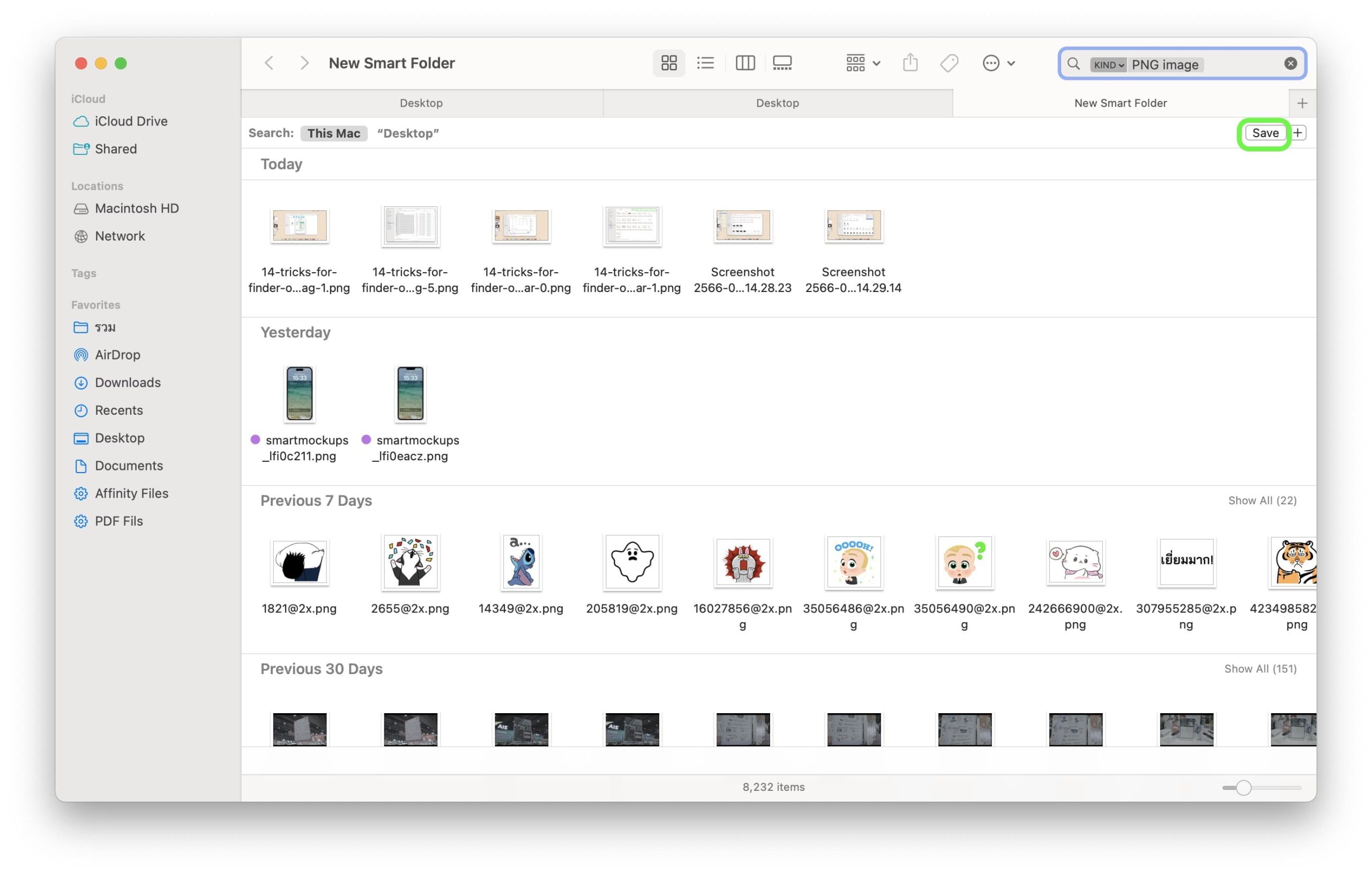Open the More actions ellipsis menu

tap(998, 63)
